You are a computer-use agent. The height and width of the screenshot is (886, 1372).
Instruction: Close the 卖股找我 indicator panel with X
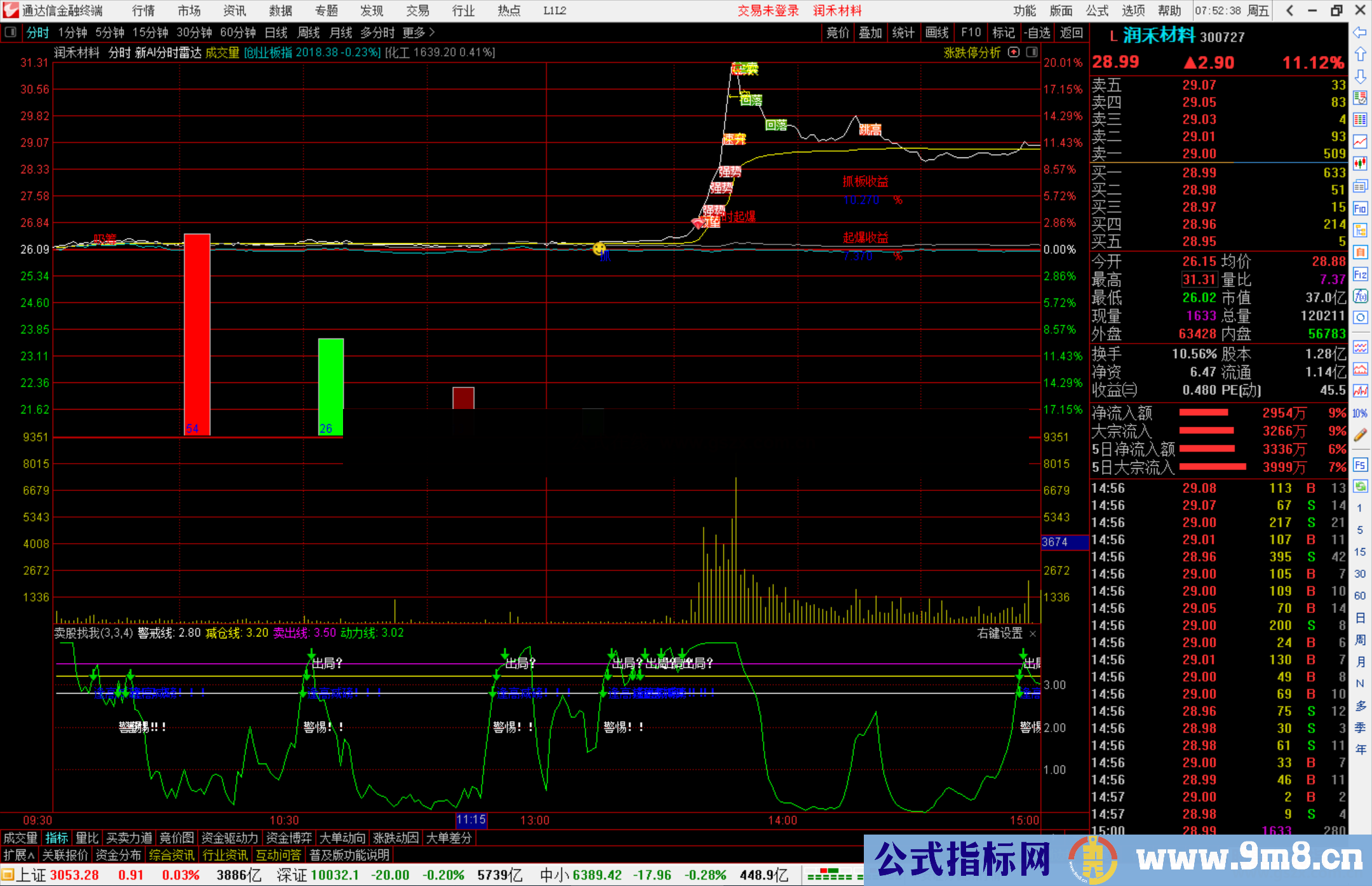[1033, 633]
